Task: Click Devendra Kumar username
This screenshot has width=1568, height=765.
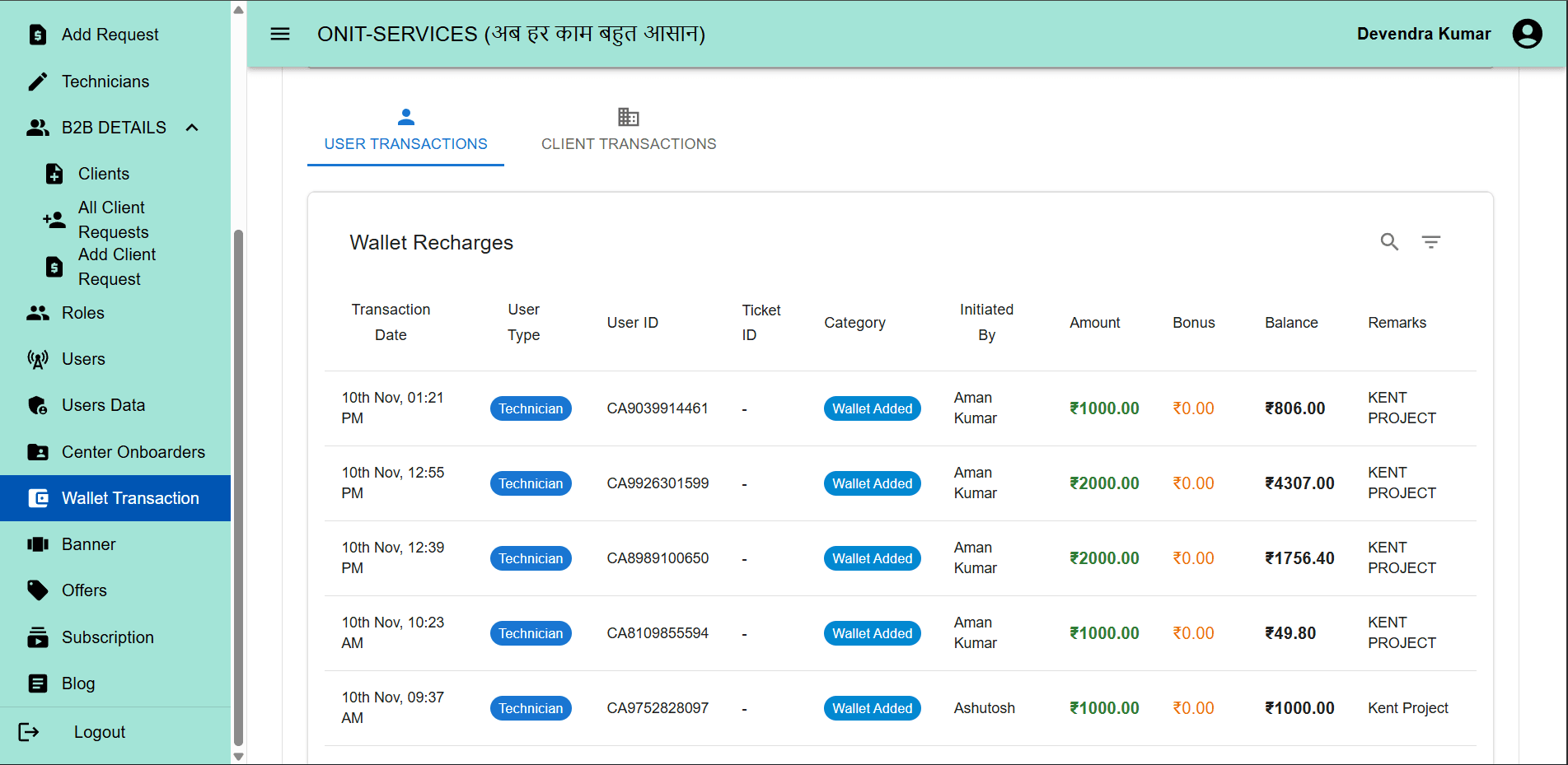Action: click(1424, 34)
